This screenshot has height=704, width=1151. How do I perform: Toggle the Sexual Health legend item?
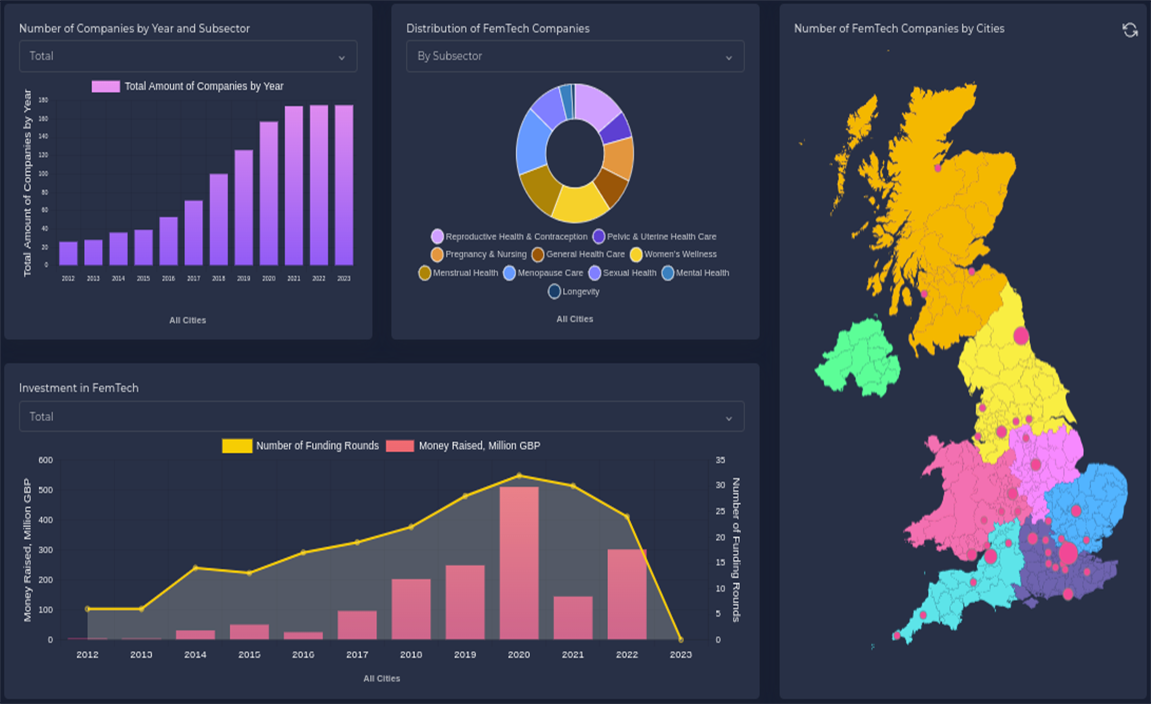tap(595, 273)
